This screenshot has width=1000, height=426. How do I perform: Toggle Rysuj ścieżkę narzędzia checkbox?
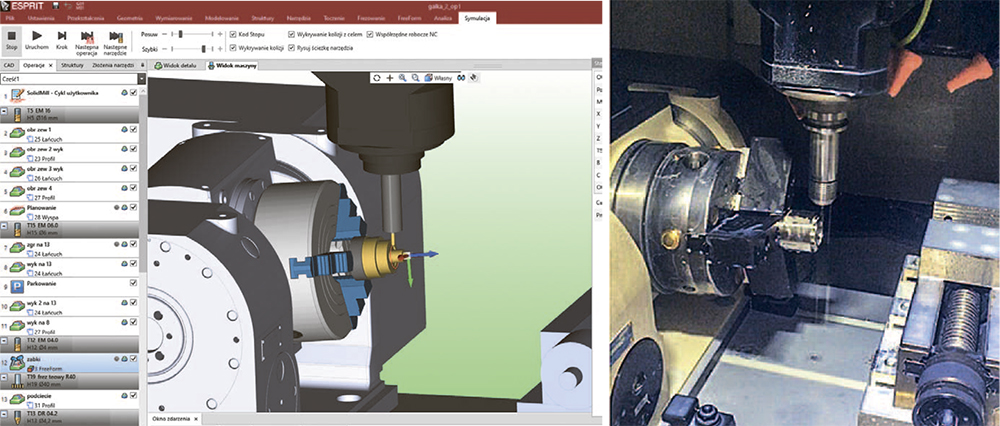click(292, 48)
